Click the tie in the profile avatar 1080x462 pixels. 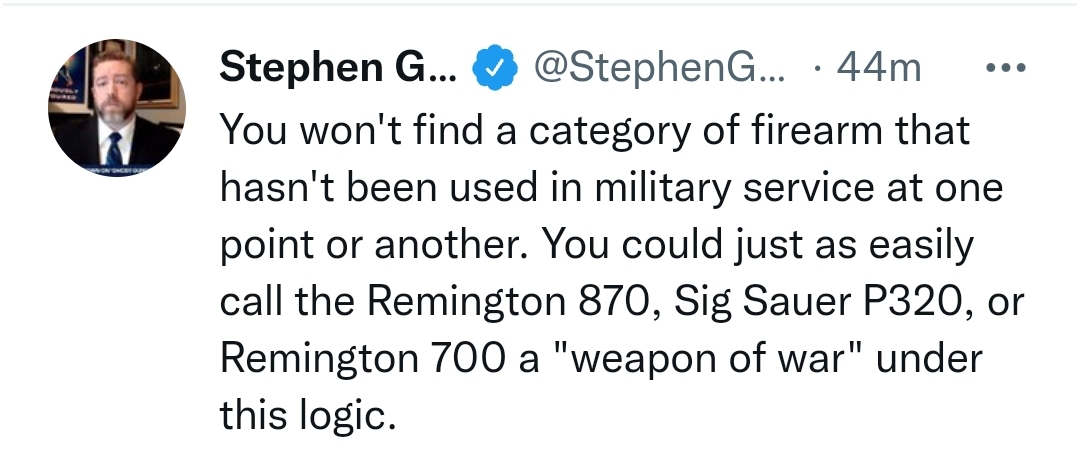[x=114, y=149]
